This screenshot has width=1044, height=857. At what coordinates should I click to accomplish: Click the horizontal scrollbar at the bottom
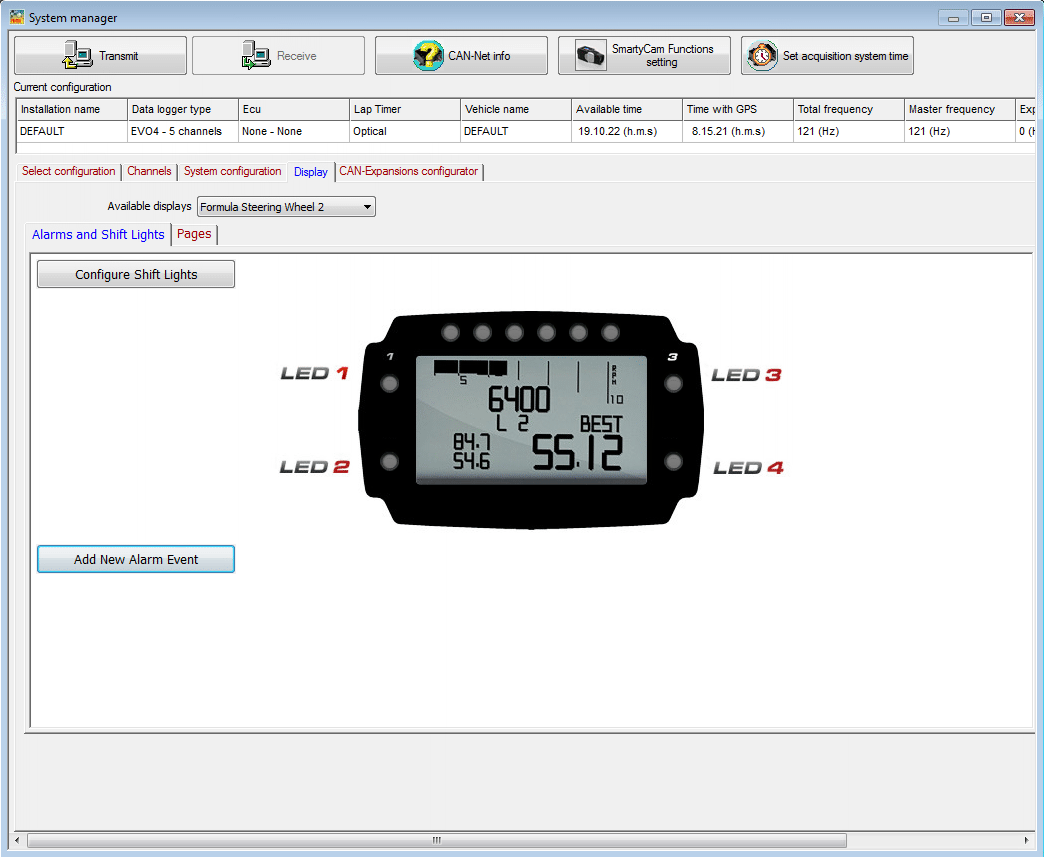click(435, 841)
